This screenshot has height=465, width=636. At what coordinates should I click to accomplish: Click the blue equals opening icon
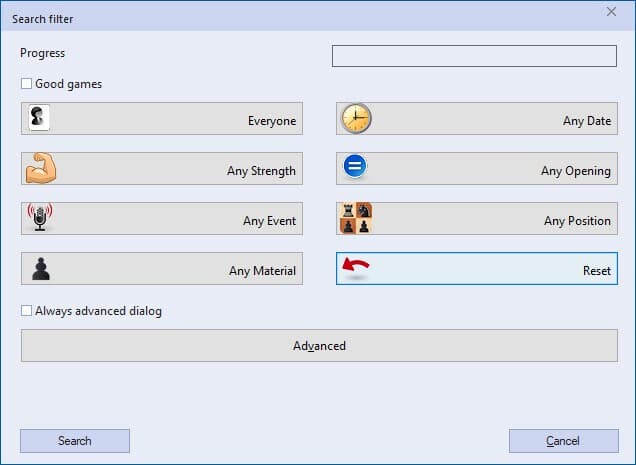355,168
